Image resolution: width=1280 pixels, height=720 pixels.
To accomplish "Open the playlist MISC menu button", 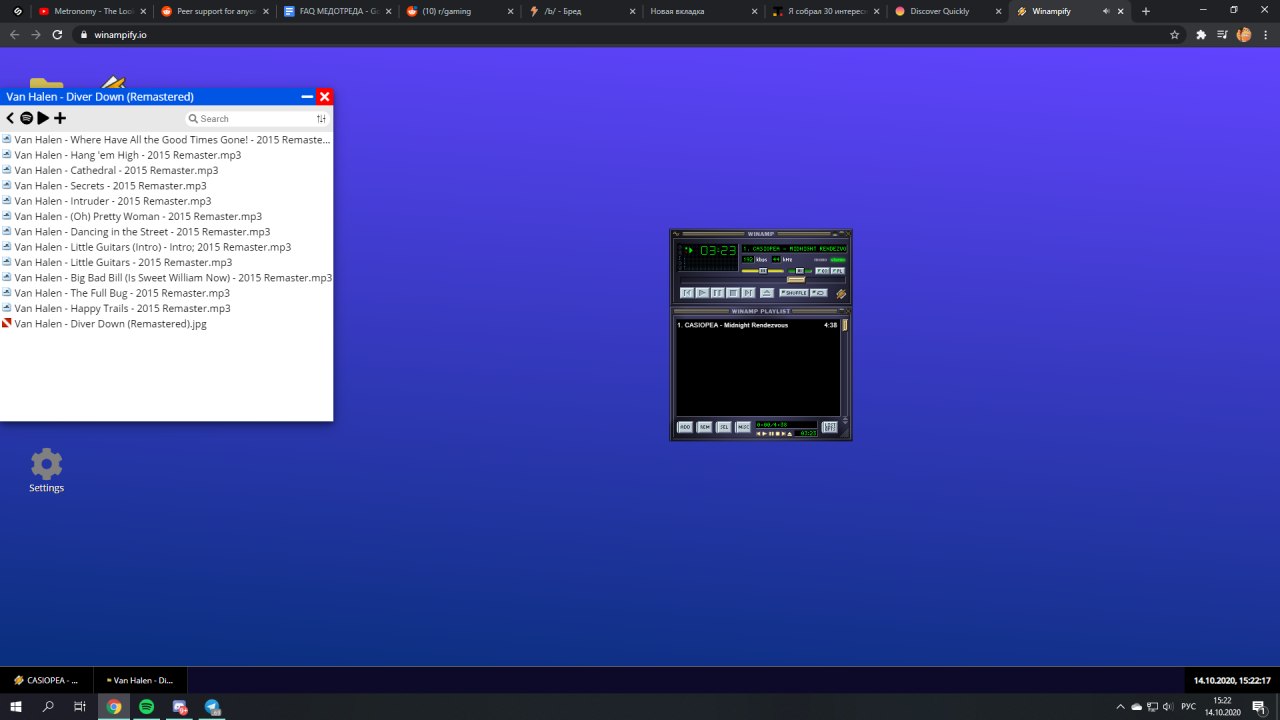I will coord(743,427).
